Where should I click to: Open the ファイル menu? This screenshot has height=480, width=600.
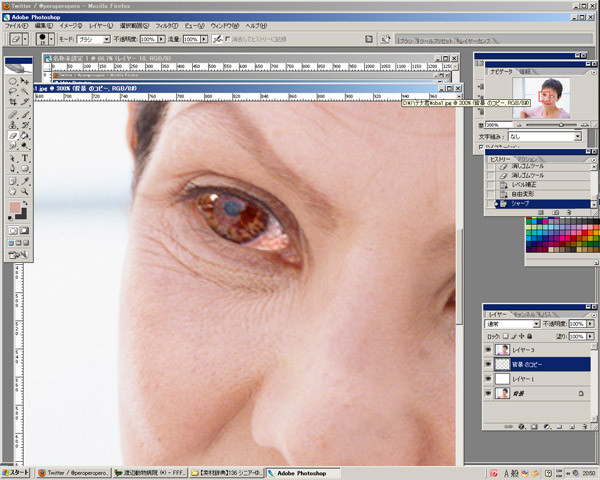(16, 26)
